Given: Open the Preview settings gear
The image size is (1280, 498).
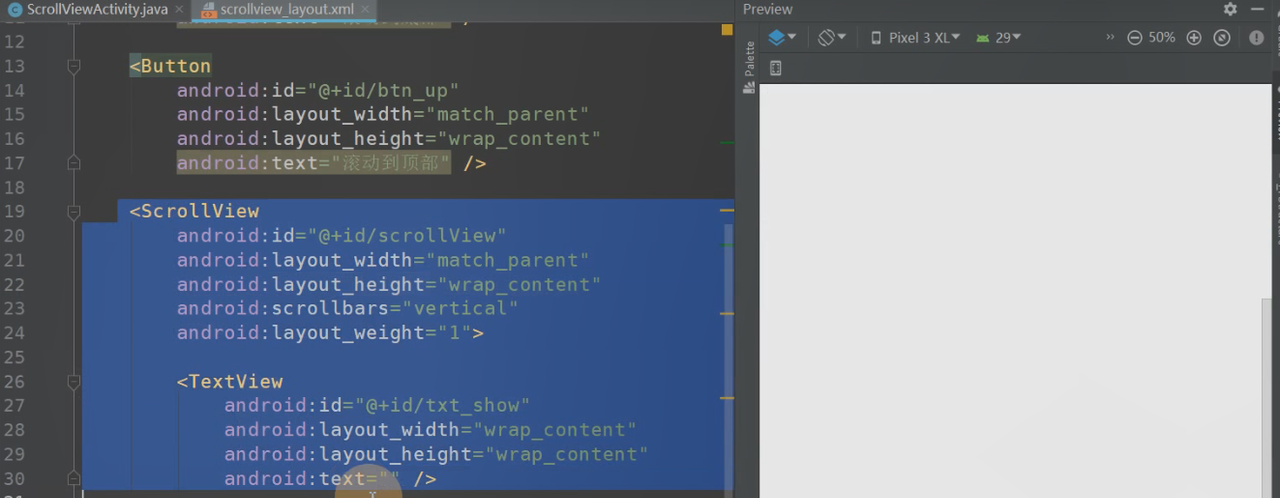Looking at the screenshot, I should [1230, 9].
